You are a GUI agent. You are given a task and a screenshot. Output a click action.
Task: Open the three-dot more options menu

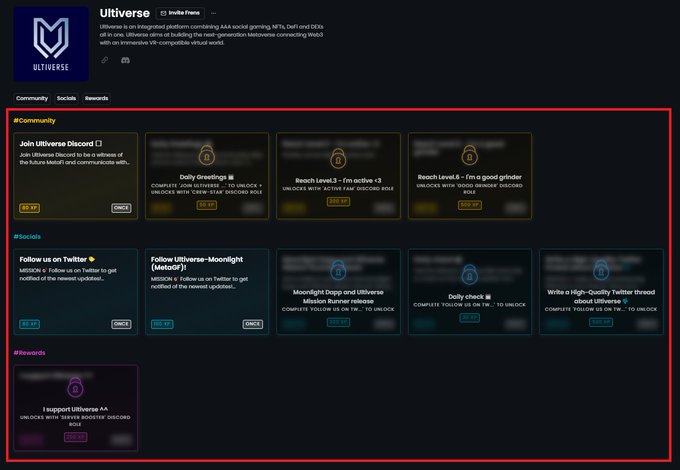(x=213, y=13)
